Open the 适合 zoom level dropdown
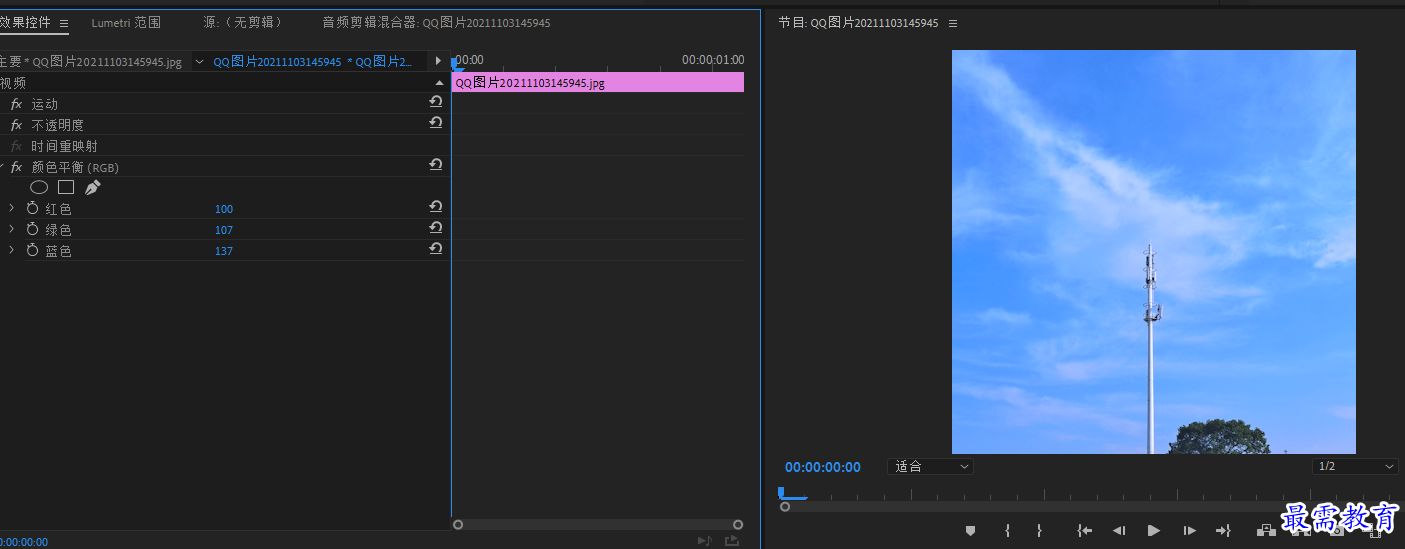Image resolution: width=1405 pixels, height=549 pixels. coord(930,466)
